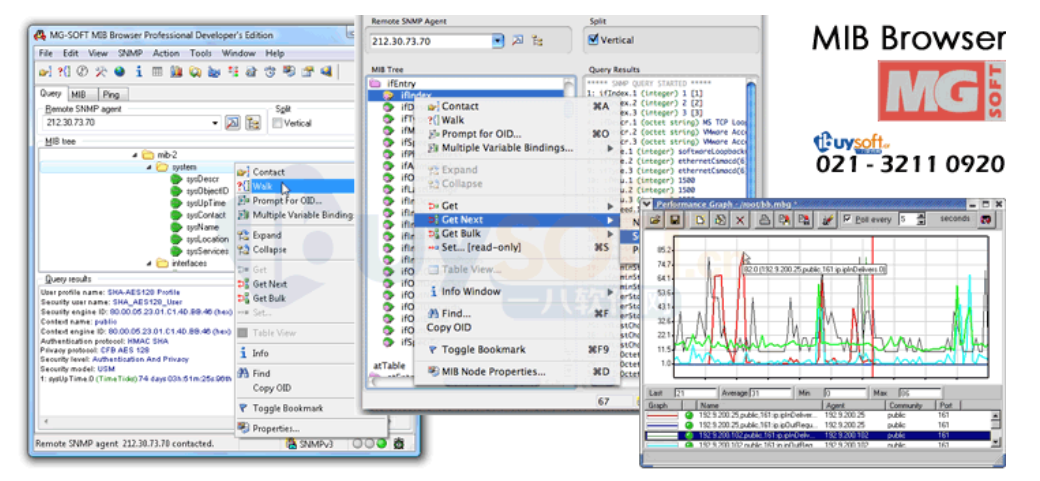The height and width of the screenshot is (481, 1040).
Task: Click the blue line swatch in second graph row
Action: pyautogui.click(x=663, y=425)
